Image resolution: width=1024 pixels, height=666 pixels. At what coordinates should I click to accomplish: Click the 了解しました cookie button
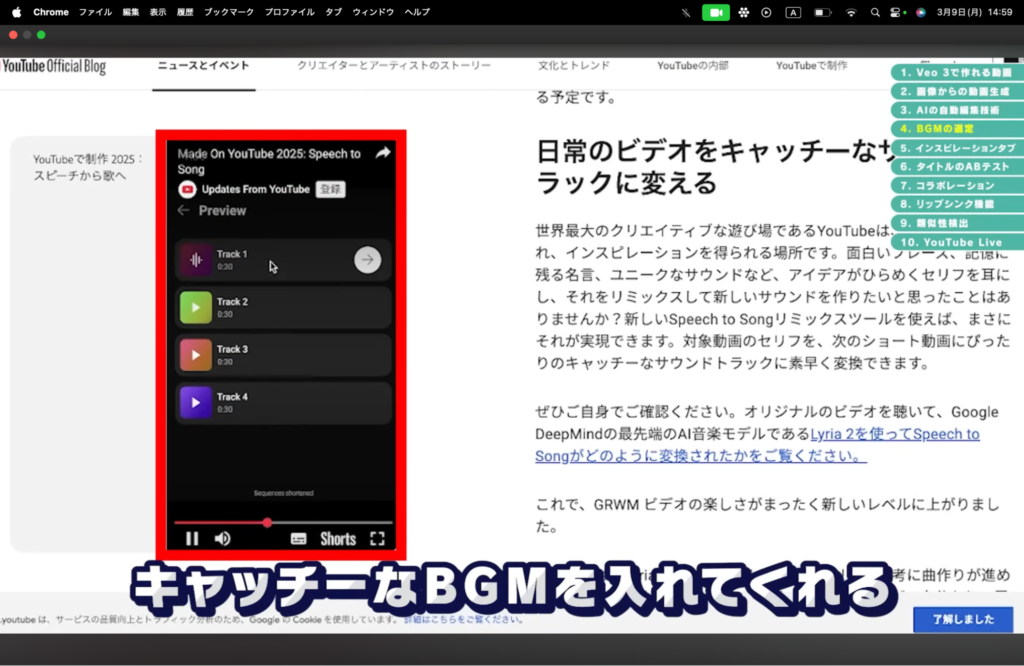(962, 620)
